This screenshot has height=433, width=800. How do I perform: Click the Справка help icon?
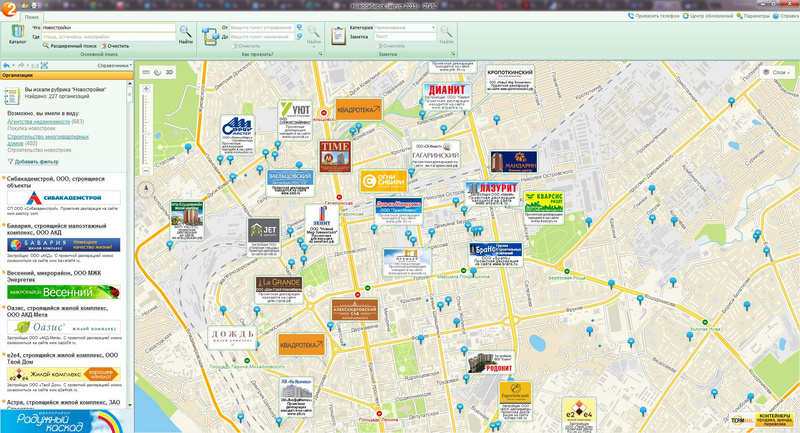coord(776,16)
